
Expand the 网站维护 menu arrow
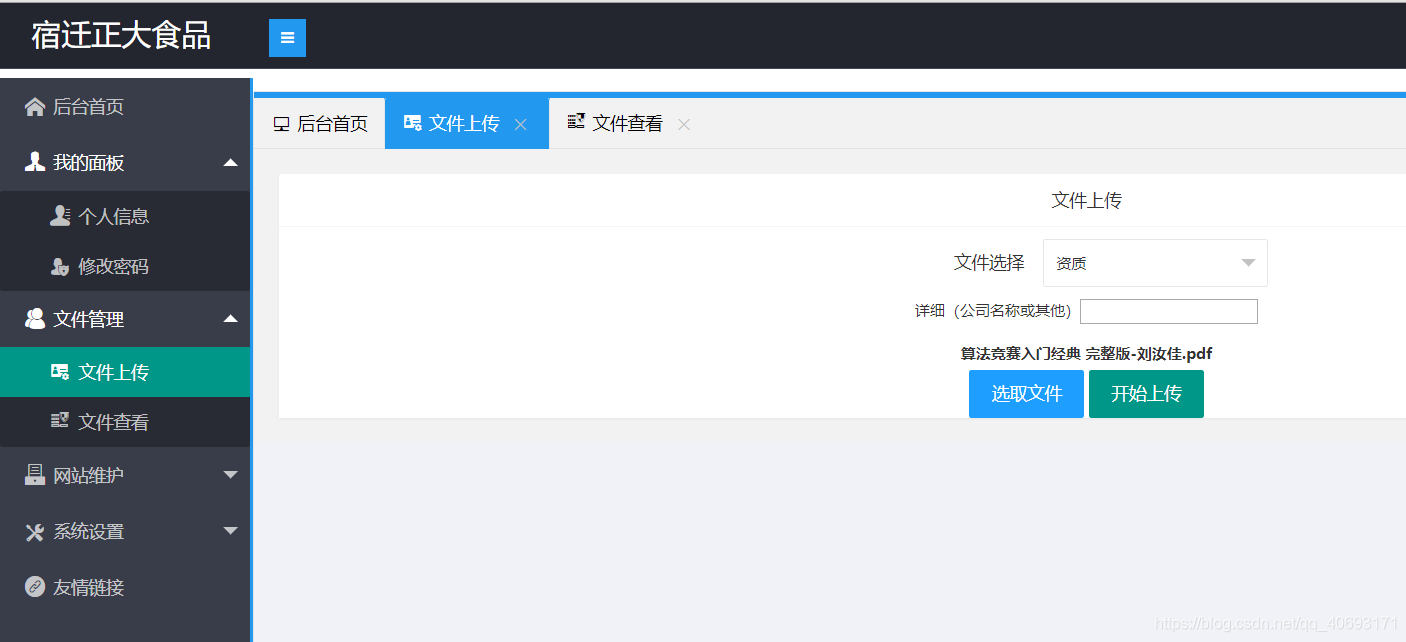(231, 475)
